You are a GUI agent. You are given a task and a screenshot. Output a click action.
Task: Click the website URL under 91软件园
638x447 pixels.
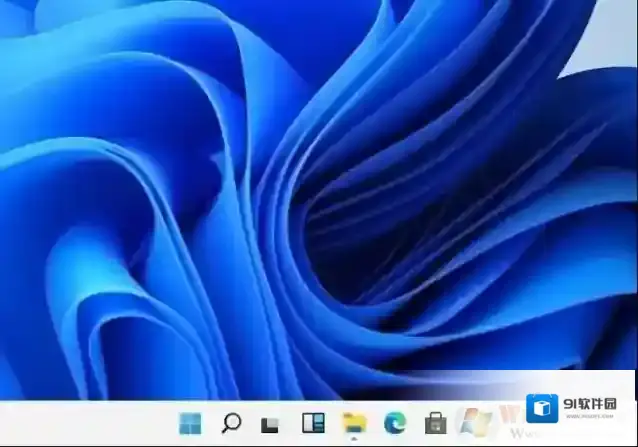[x=591, y=418]
